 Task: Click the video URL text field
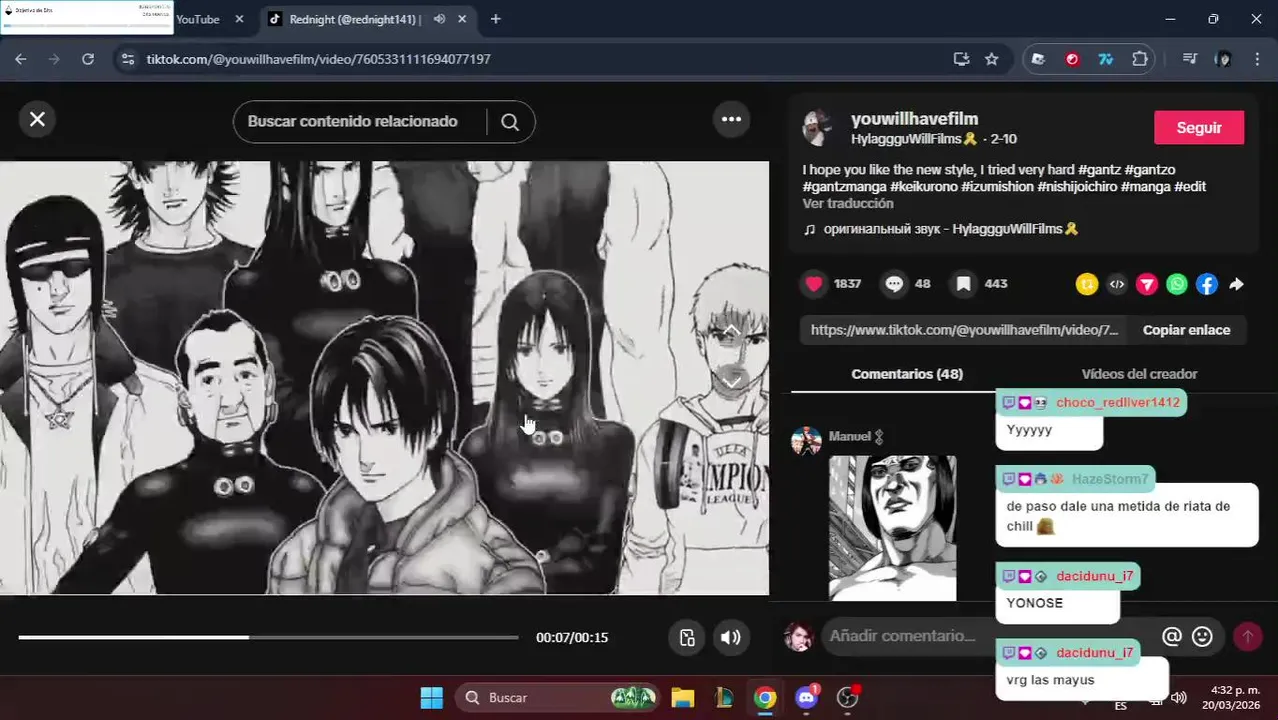[x=964, y=330]
